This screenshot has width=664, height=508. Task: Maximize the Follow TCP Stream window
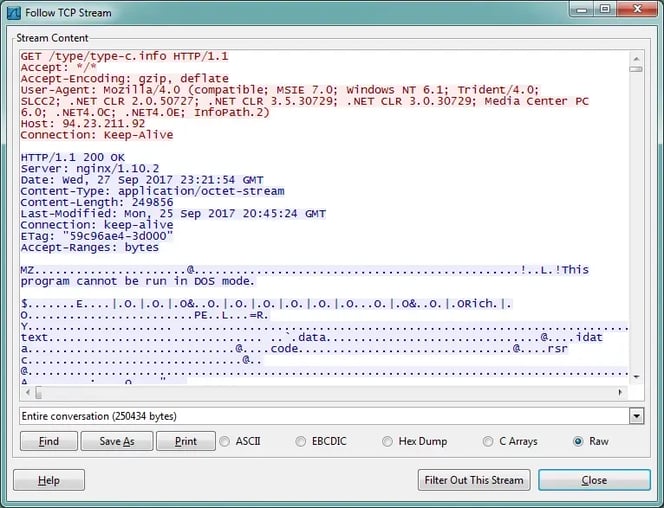click(606, 11)
